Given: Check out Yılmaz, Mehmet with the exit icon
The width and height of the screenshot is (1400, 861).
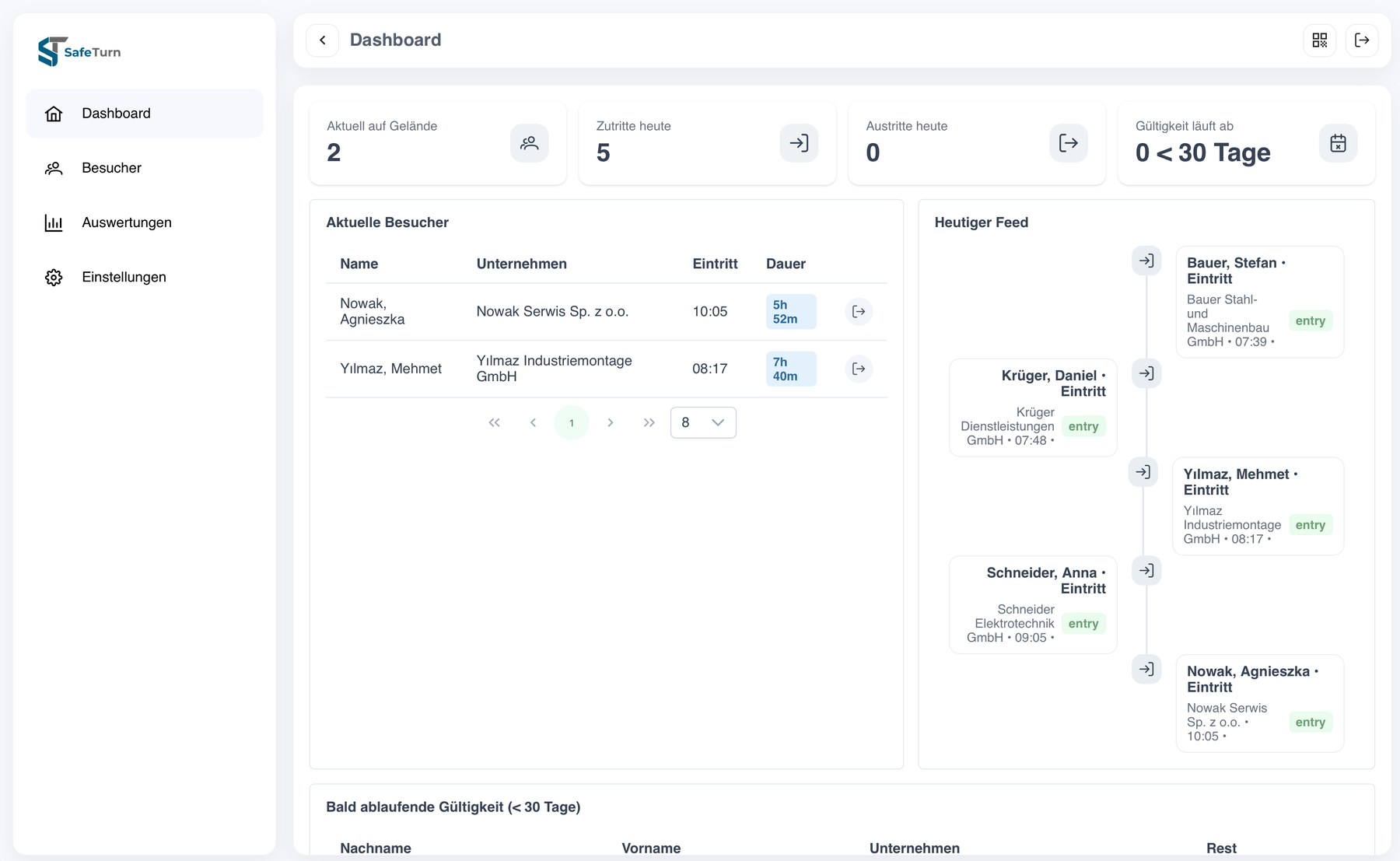Looking at the screenshot, I should tap(859, 369).
